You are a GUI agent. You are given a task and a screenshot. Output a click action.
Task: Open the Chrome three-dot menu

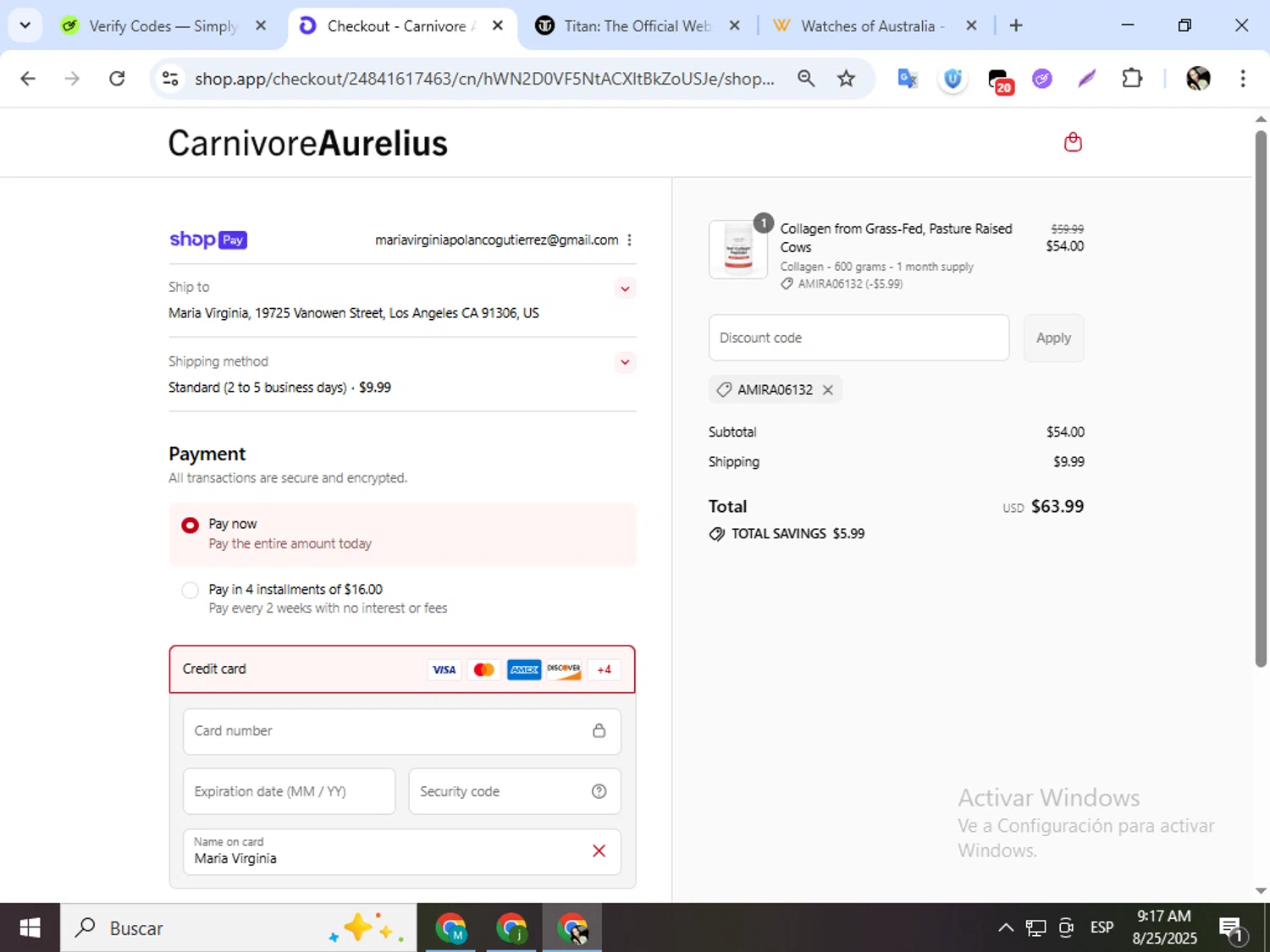point(1243,79)
